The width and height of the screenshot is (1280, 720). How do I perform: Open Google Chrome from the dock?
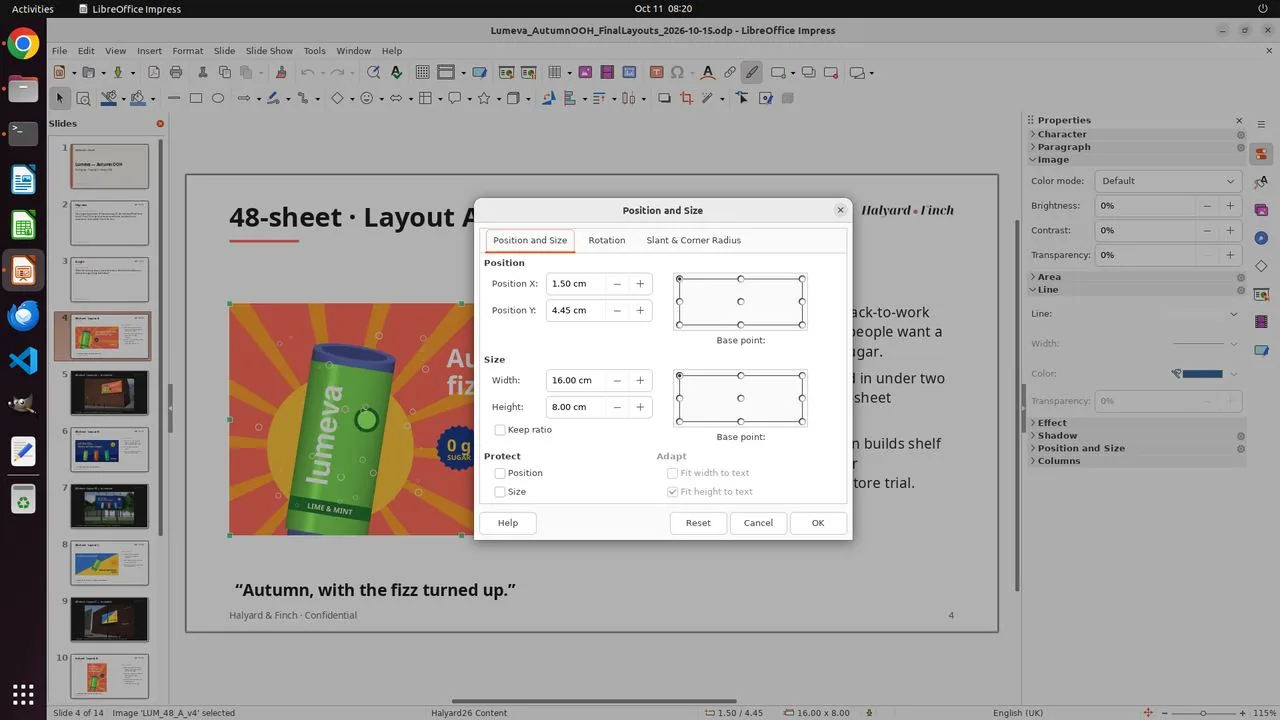tap(23, 44)
